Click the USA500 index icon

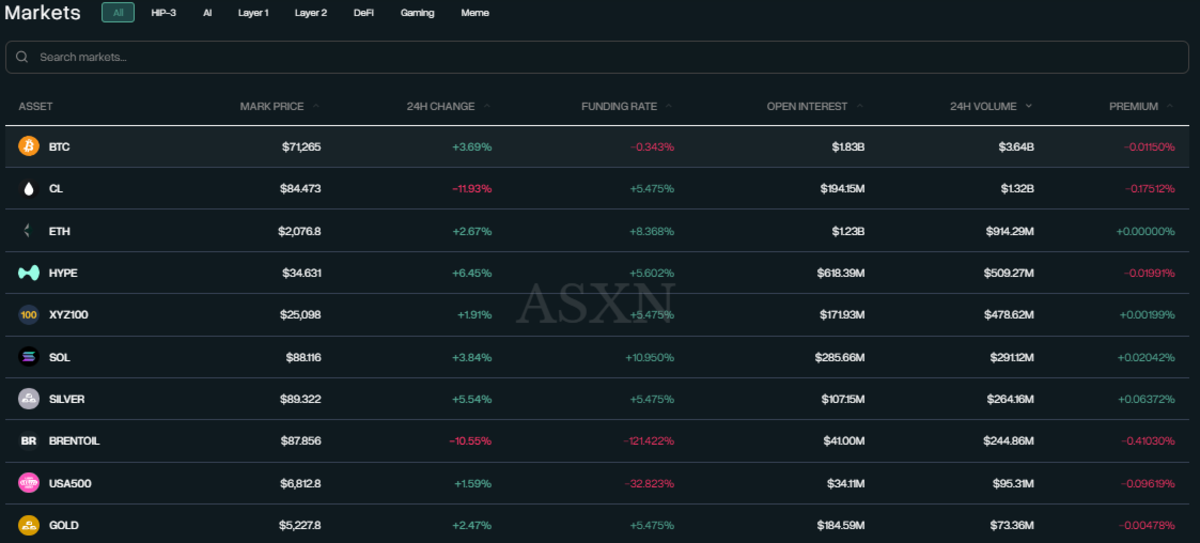[29, 483]
